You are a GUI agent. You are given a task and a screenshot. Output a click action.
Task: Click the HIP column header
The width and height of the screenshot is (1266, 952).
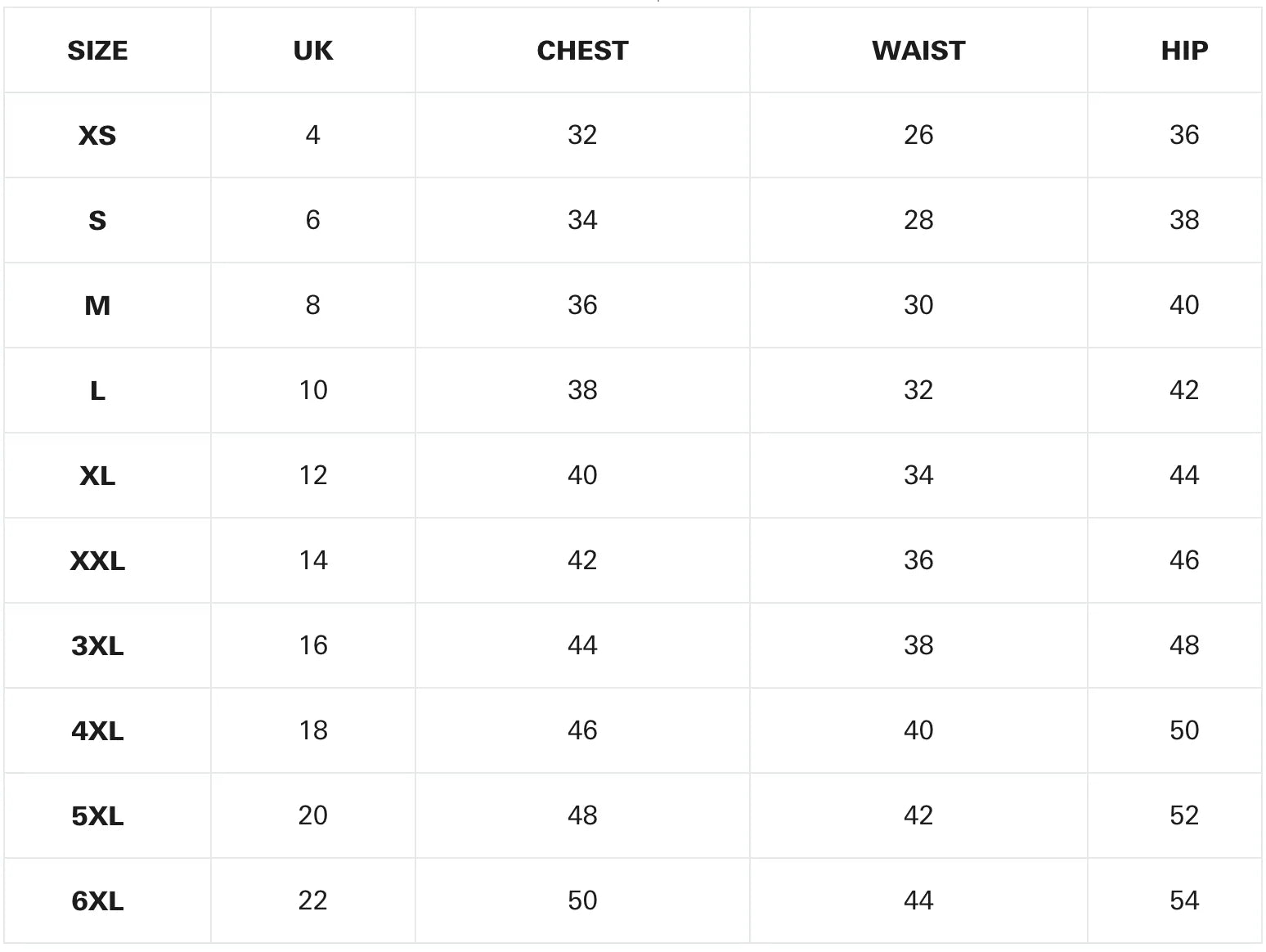(1184, 51)
